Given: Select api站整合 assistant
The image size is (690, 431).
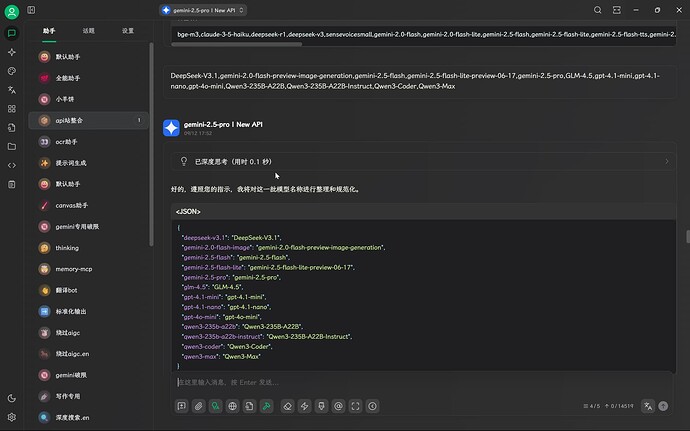Looking at the screenshot, I should pyautogui.click(x=88, y=120).
